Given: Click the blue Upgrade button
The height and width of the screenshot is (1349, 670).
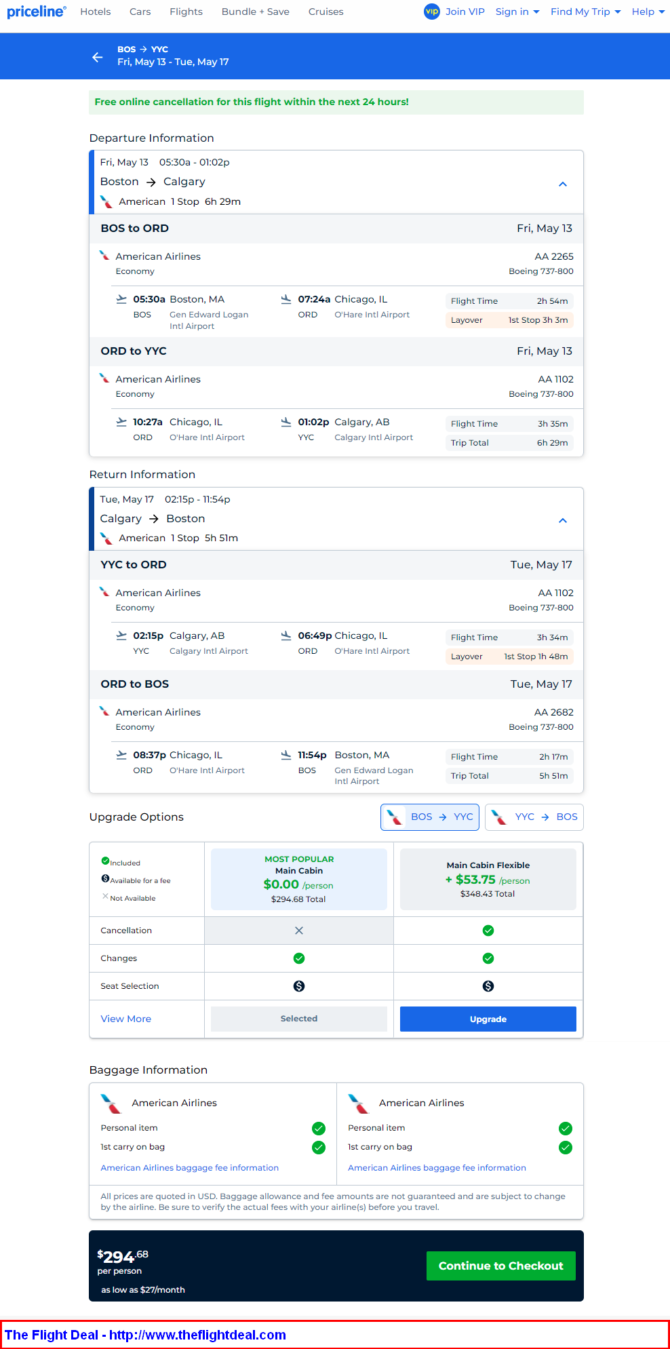Looking at the screenshot, I should (488, 1019).
